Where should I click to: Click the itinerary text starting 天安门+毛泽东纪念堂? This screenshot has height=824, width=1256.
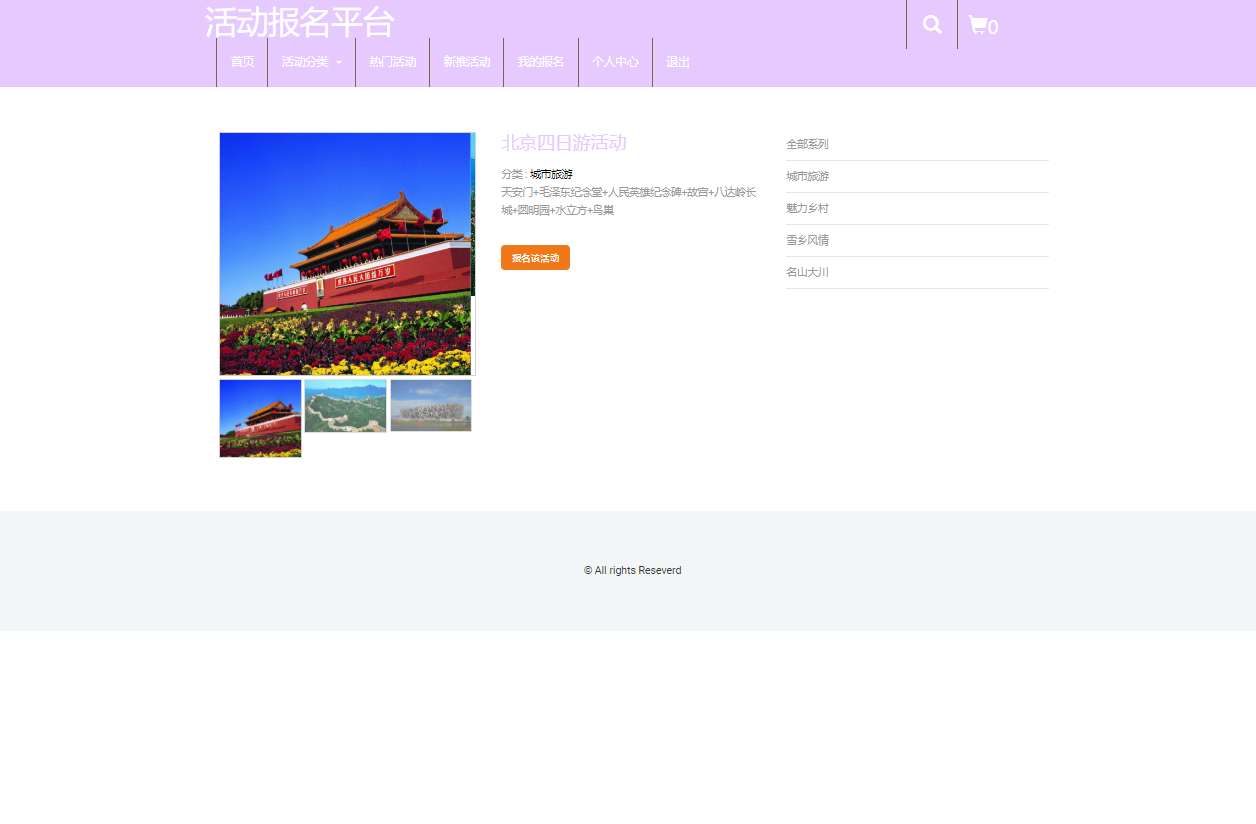(629, 201)
